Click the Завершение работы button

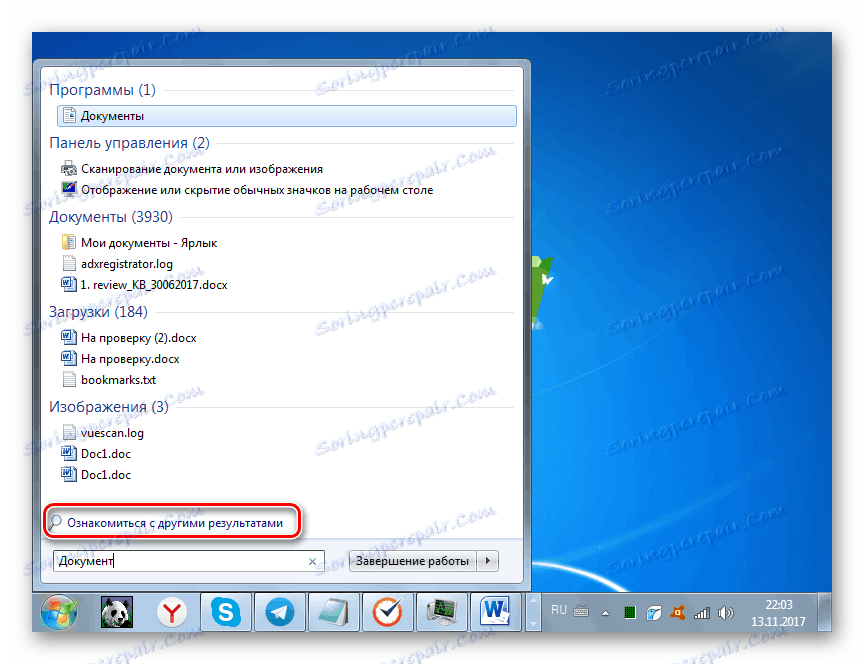point(412,561)
